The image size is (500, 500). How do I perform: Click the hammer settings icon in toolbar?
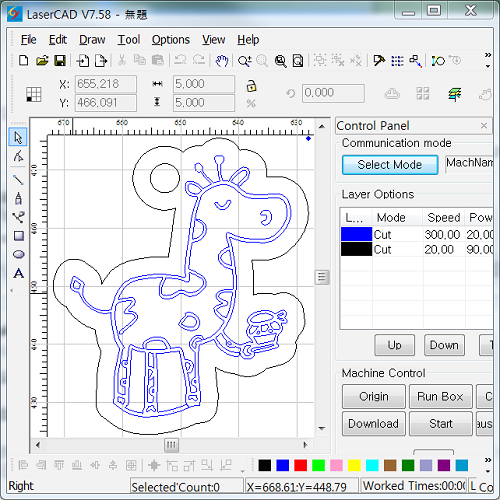[379, 61]
